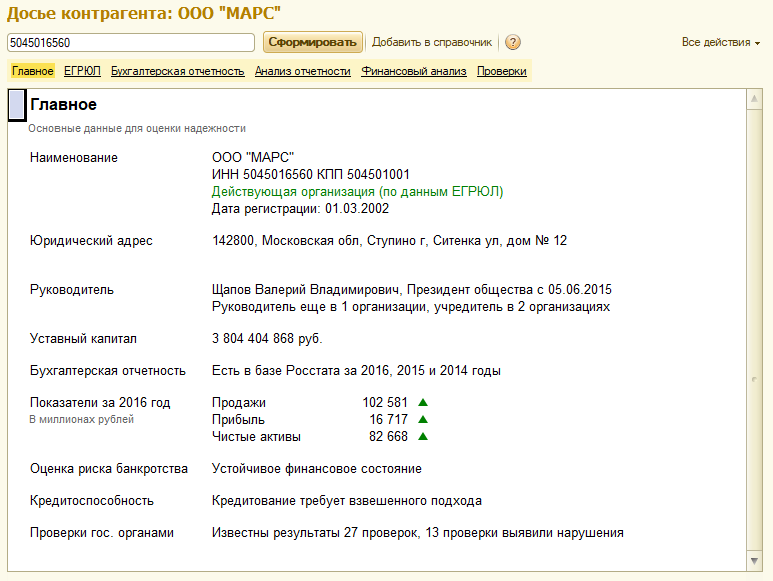Click Добавить в справочник
The height and width of the screenshot is (581, 773).
pos(432,42)
